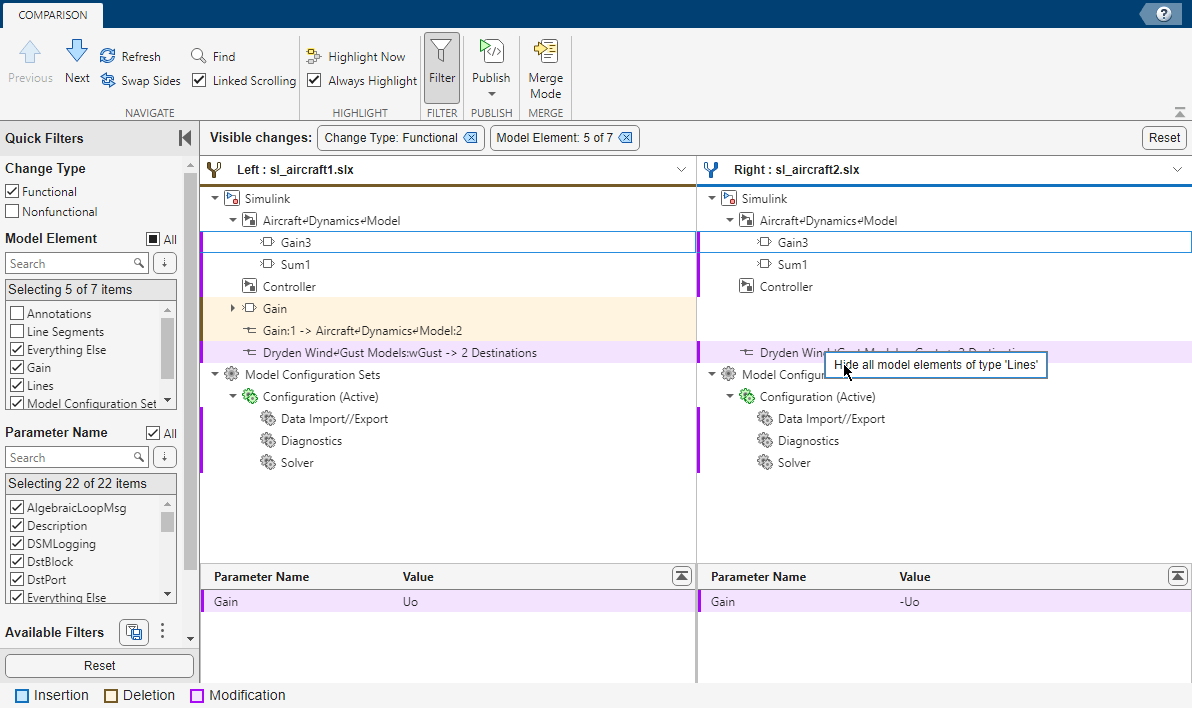Image resolution: width=1192 pixels, height=708 pixels.
Task: Open the help question mark
Action: (1162, 14)
